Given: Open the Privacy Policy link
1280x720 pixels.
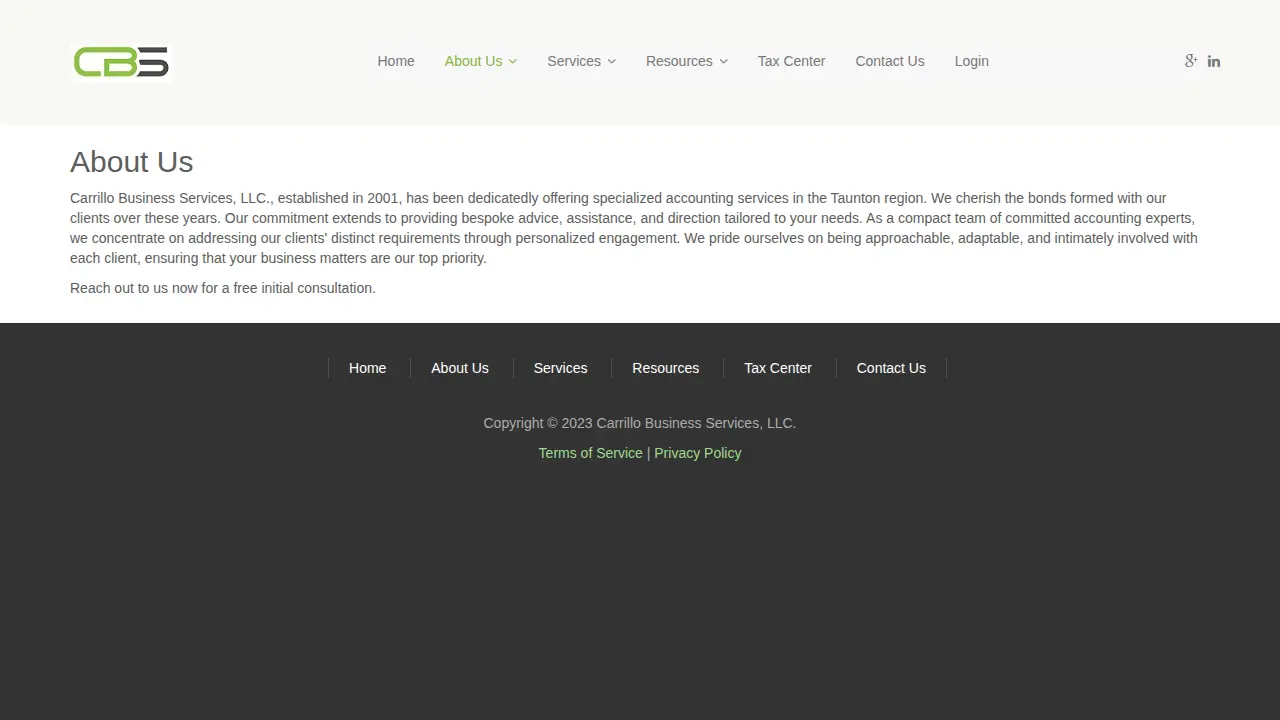Looking at the screenshot, I should (698, 453).
